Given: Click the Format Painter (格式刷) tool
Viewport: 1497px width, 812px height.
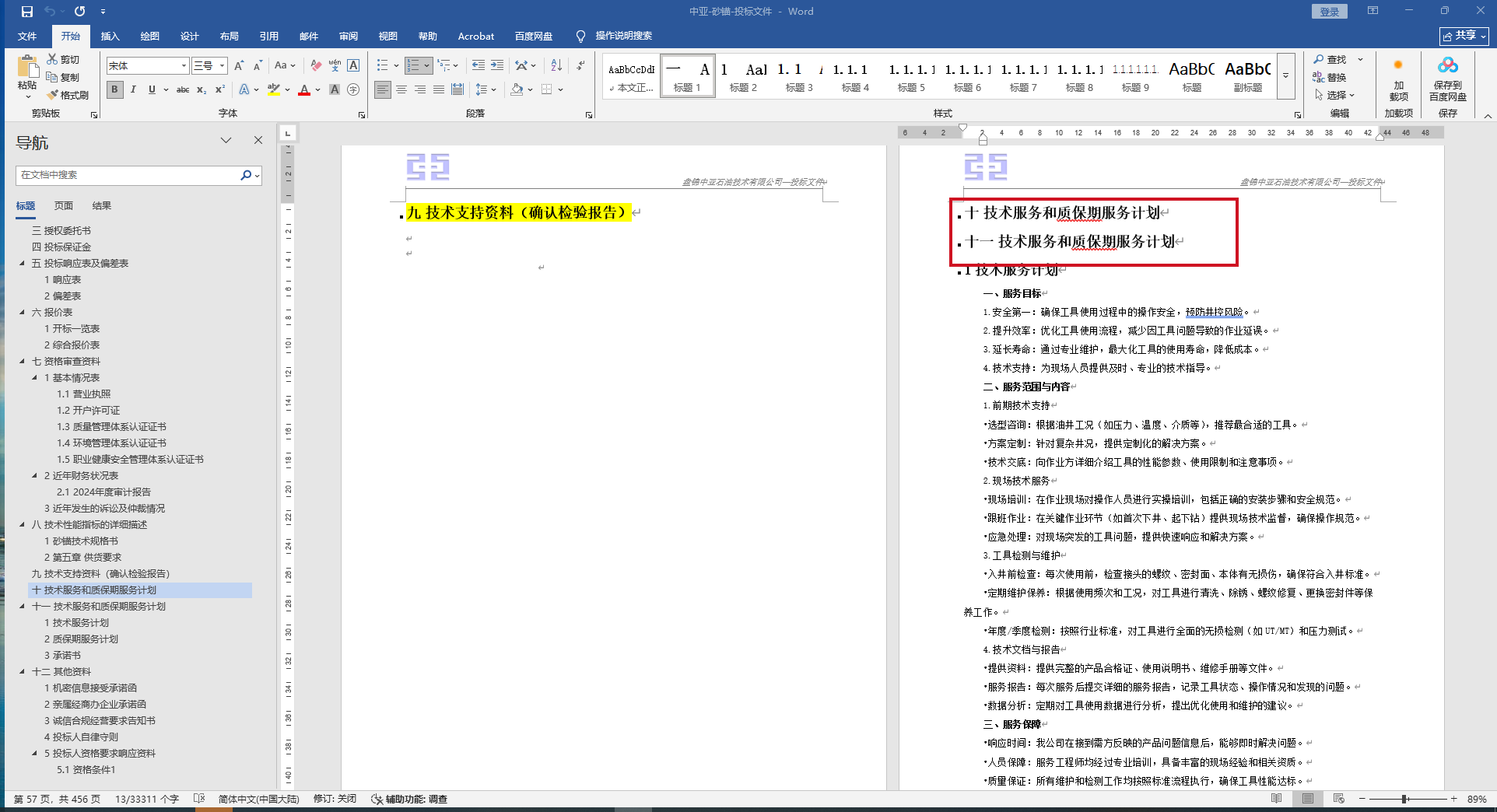Looking at the screenshot, I should (x=68, y=95).
